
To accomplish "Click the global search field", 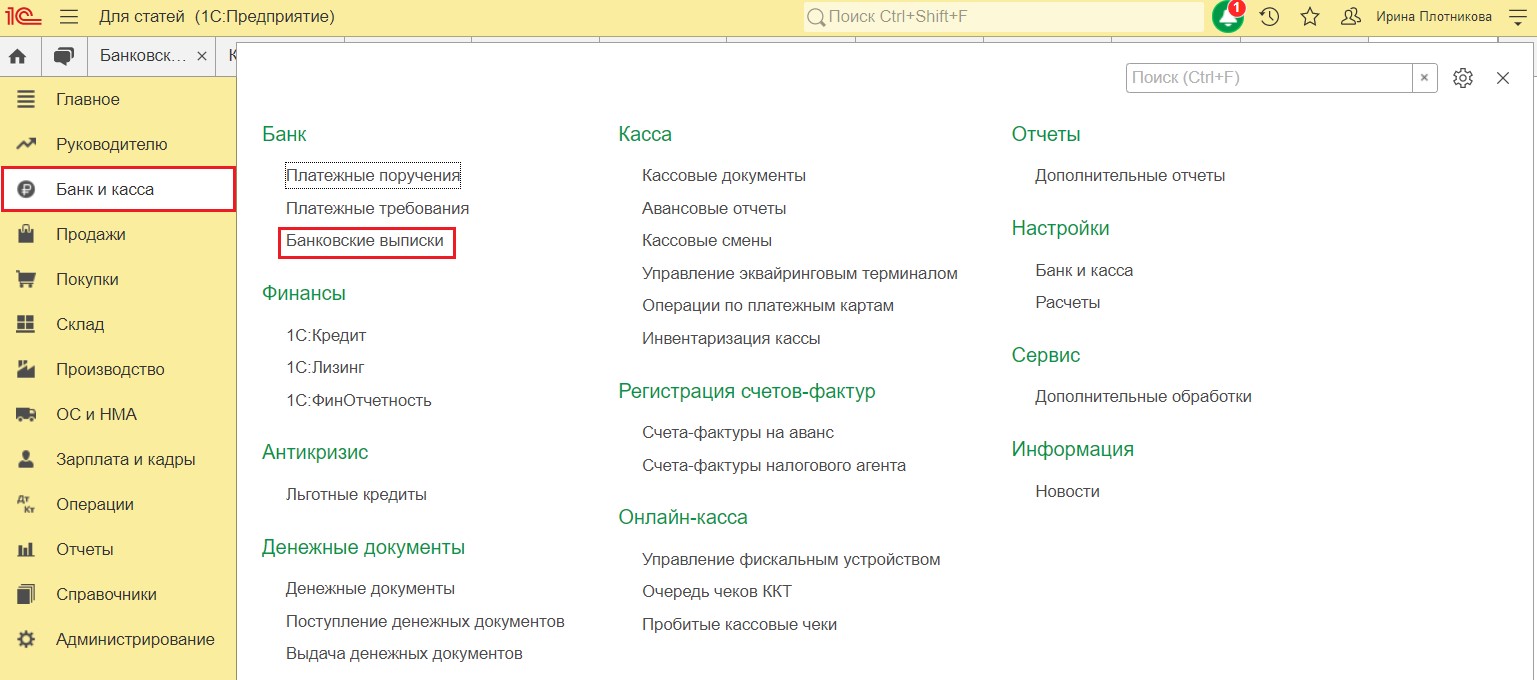I will point(1004,17).
